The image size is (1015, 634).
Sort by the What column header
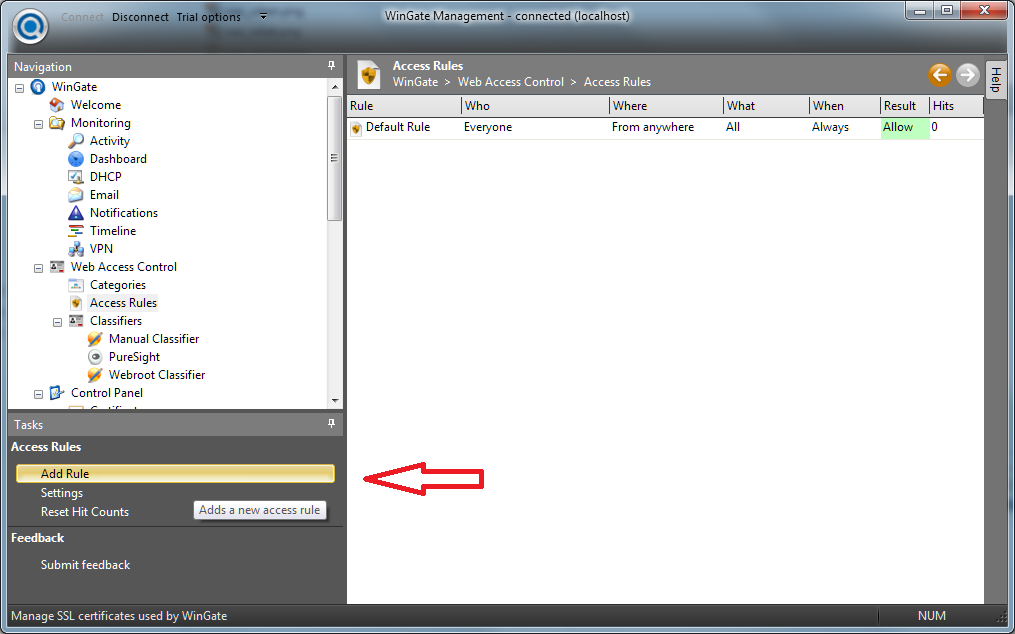(767, 106)
